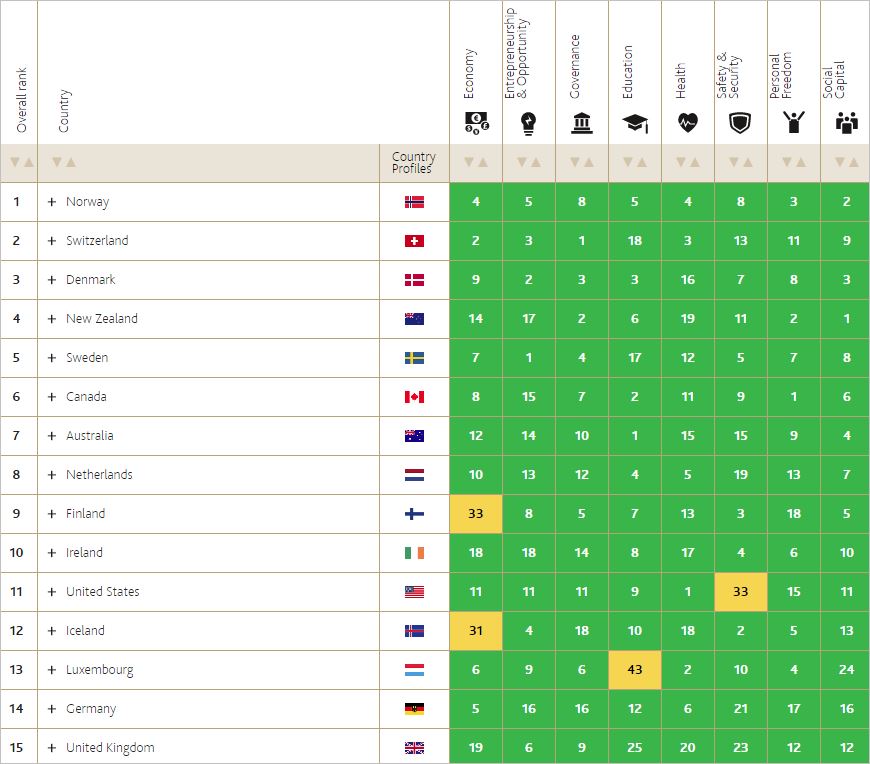Toggle sort arrows under Overall rank
The image size is (870, 764).
pos(19,162)
